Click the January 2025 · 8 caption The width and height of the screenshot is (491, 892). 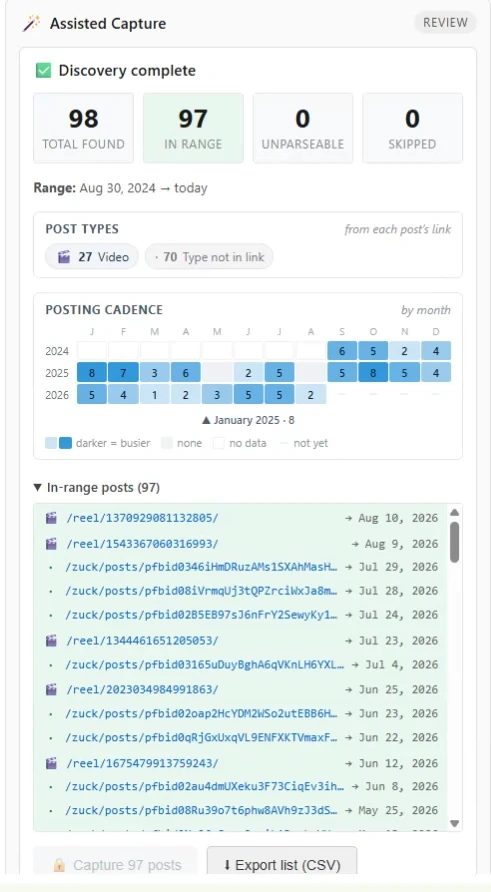248,420
